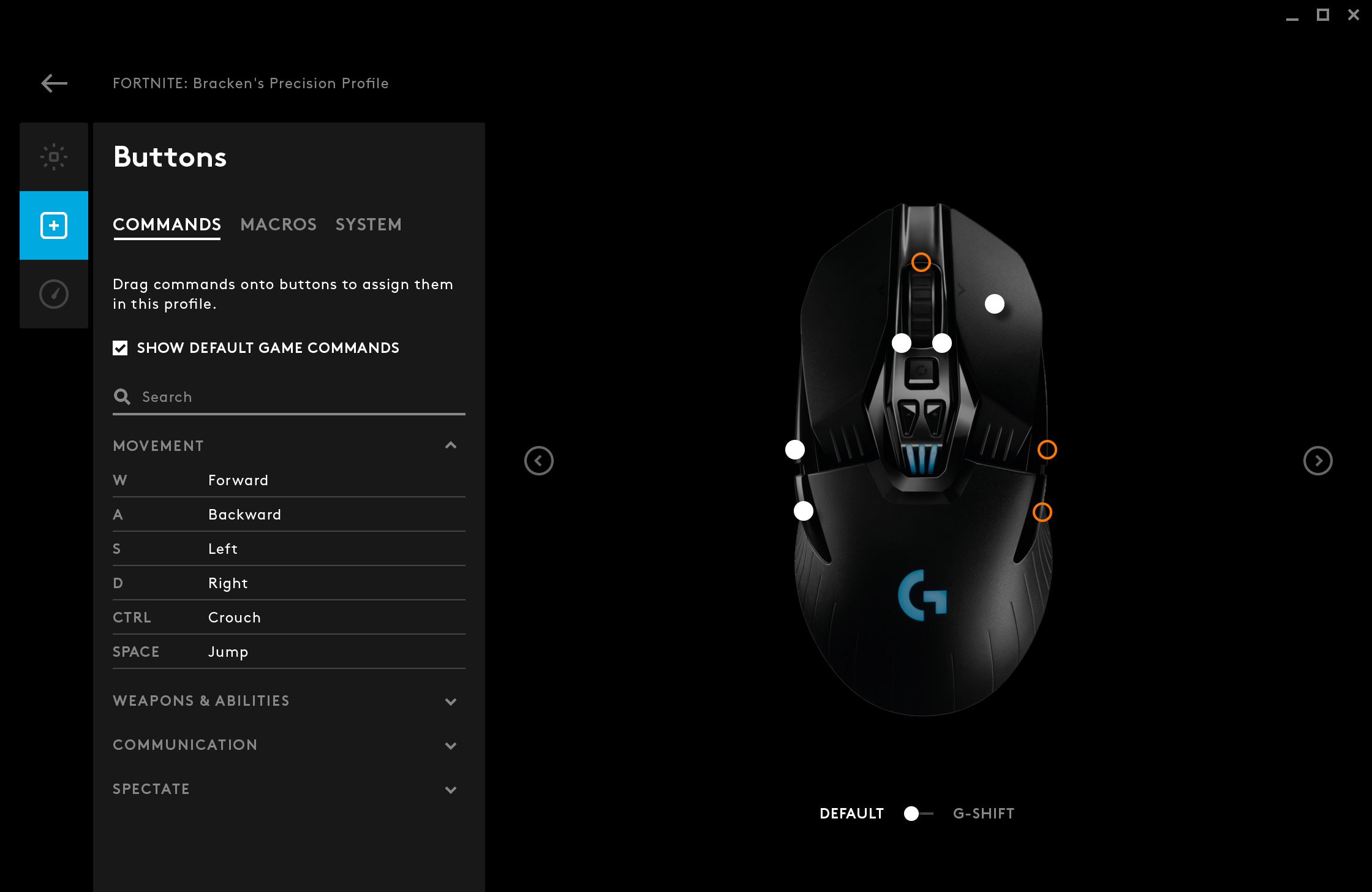
Task: Select the Assignments plus-square sidebar icon
Action: tap(54, 225)
